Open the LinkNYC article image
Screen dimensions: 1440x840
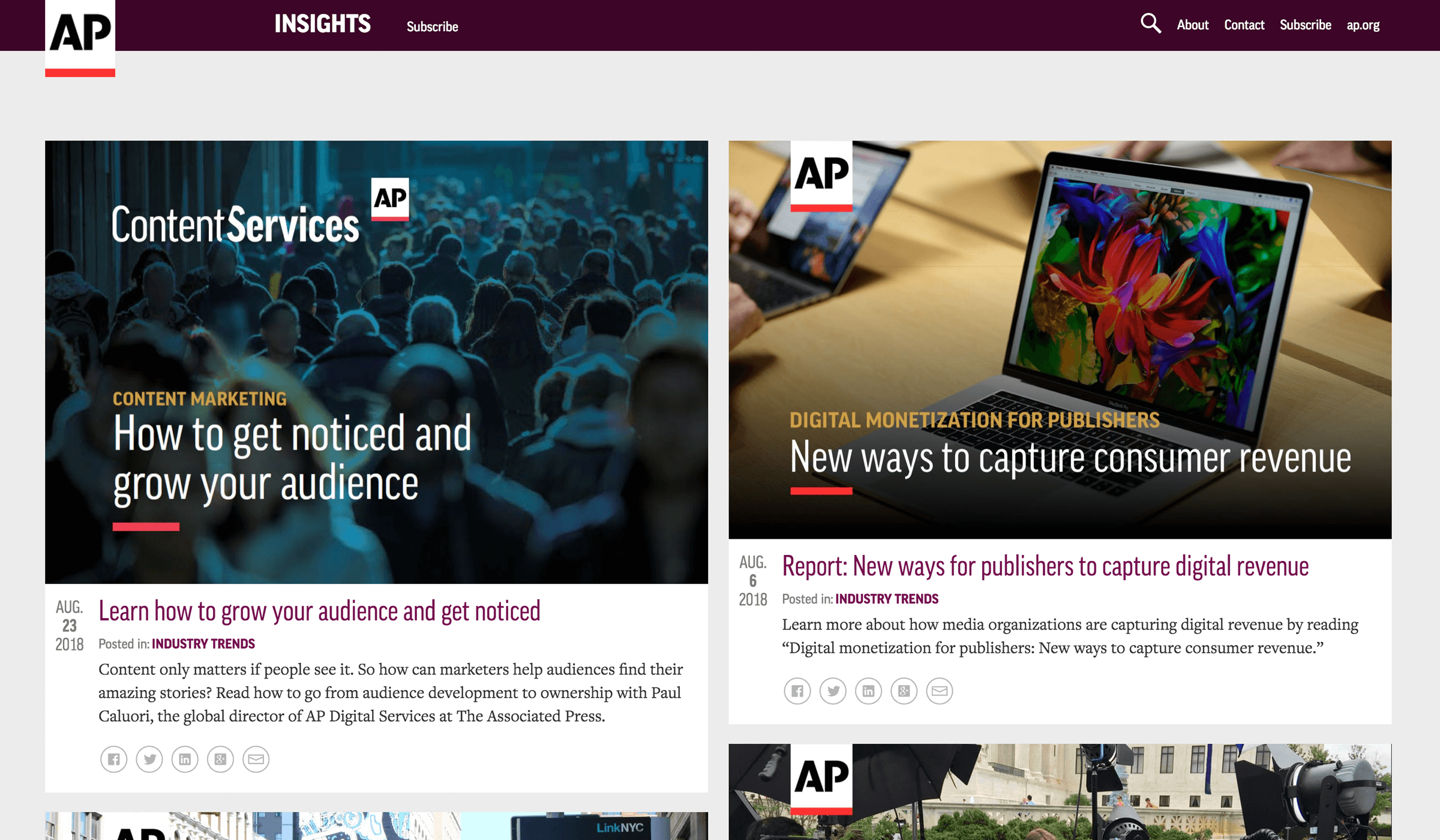(x=376, y=826)
